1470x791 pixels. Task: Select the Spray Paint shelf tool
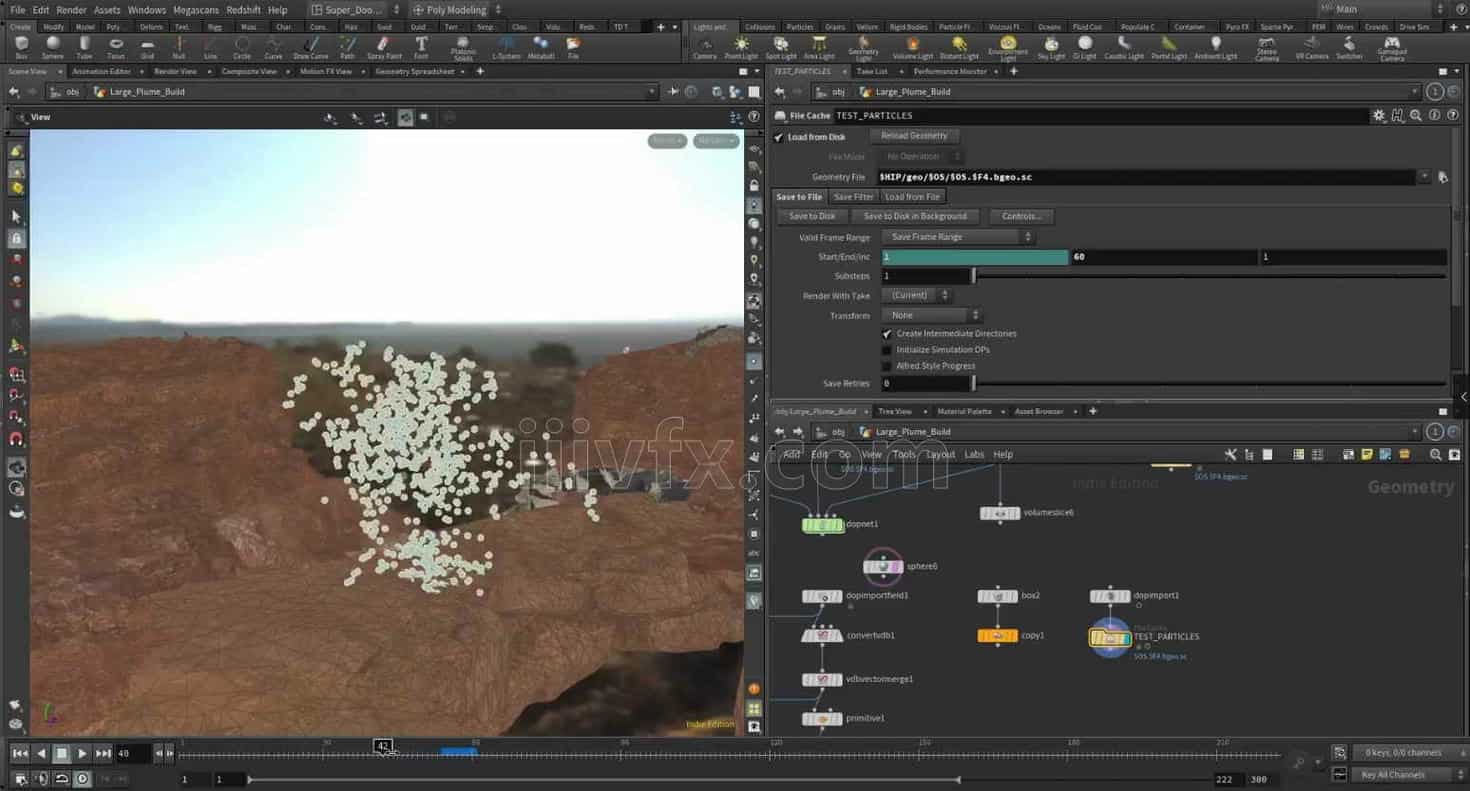[384, 46]
